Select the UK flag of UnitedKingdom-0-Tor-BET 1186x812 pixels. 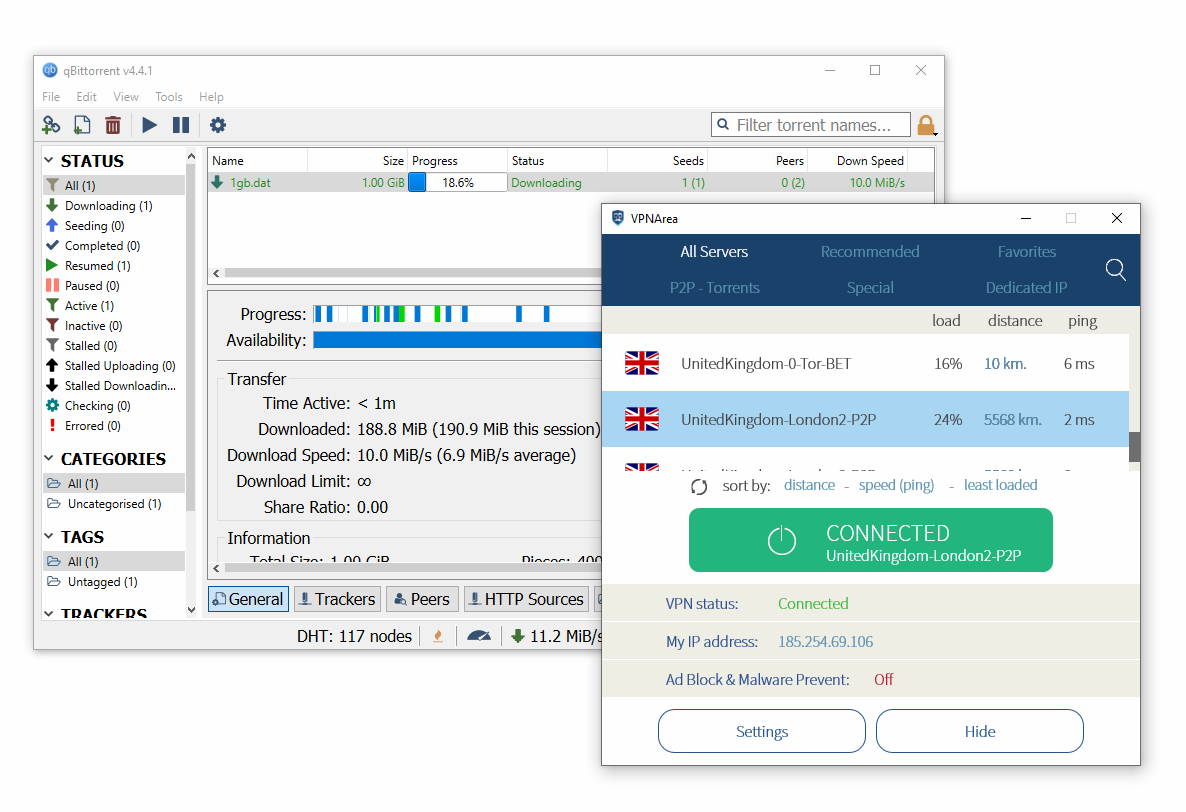[641, 364]
